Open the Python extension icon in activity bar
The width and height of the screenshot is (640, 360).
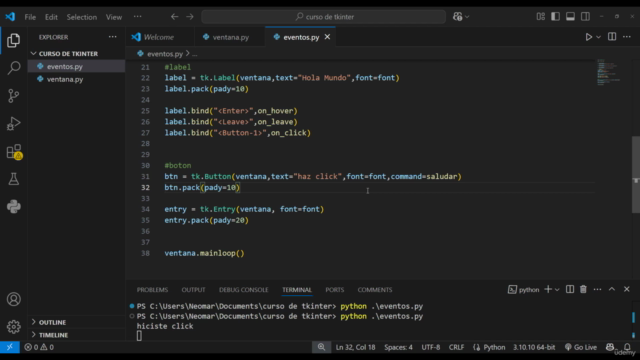coord(13,207)
